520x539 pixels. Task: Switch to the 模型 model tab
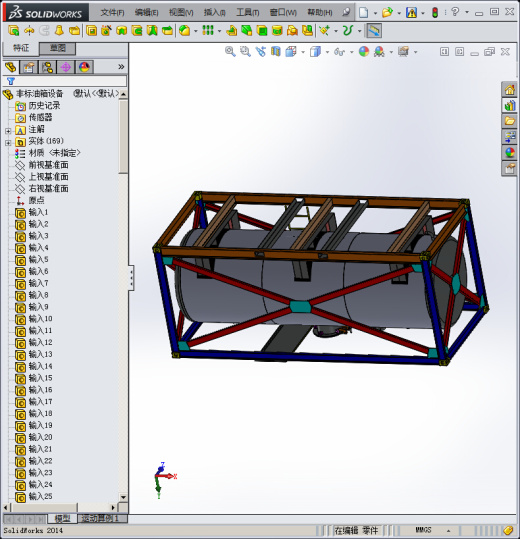62,518
